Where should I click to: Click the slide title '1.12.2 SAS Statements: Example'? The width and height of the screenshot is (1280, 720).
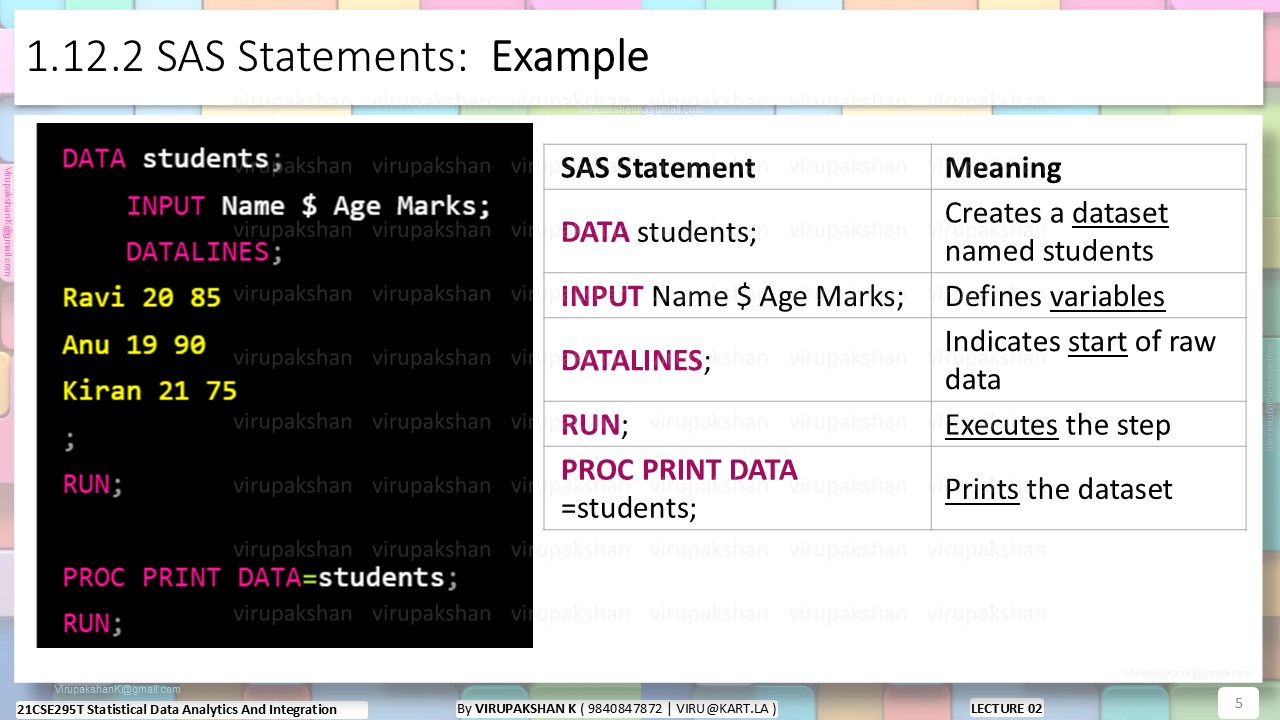click(337, 56)
